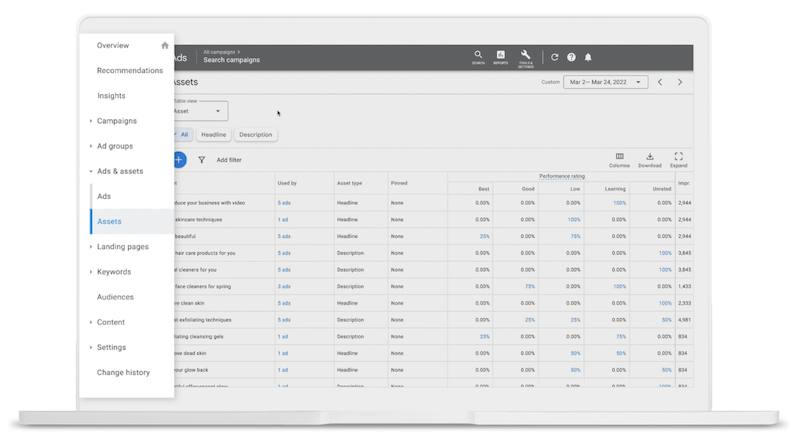Click the refresh icon in header
This screenshot has width=800, height=440.
point(555,57)
